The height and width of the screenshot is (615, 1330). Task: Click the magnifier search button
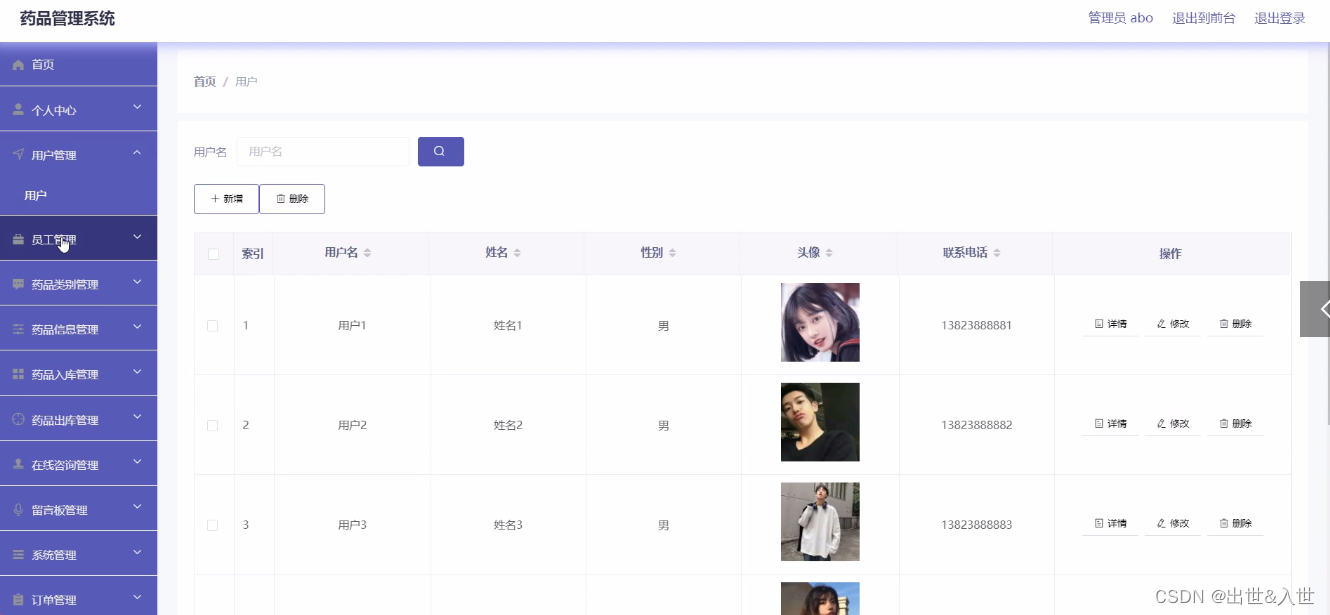[x=441, y=152]
